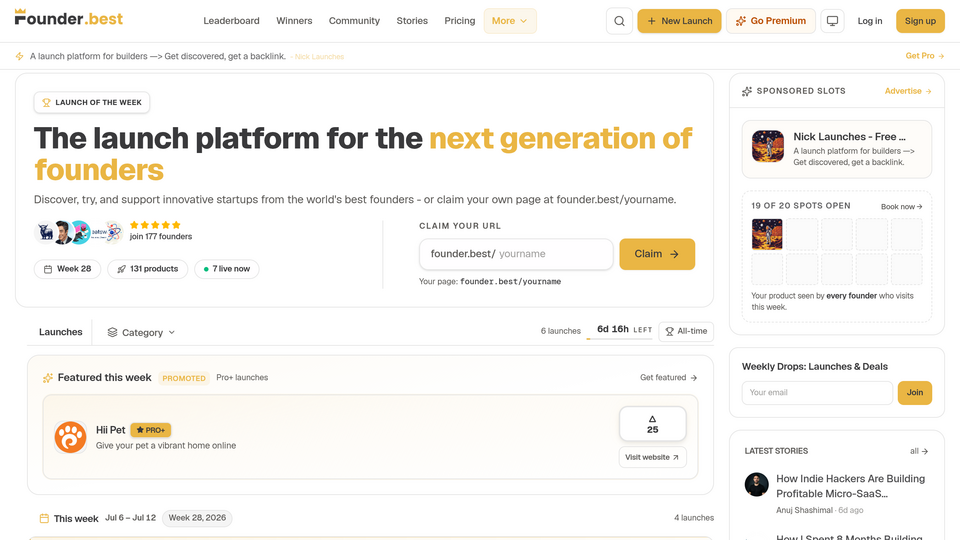
Task: Click the Week 28 pill
Action: [x=67, y=269]
